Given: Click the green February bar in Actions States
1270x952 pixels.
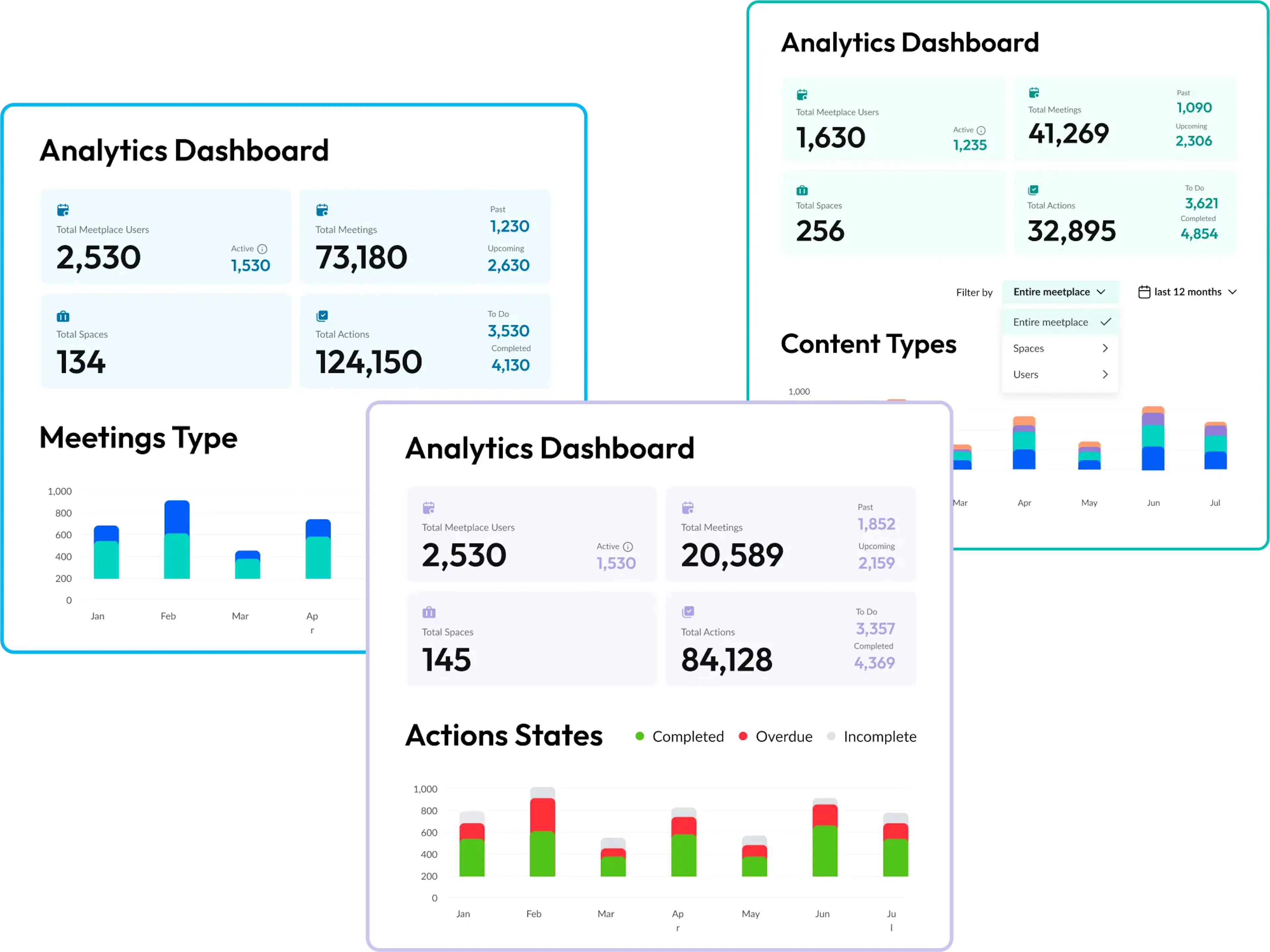Looking at the screenshot, I should [x=543, y=854].
